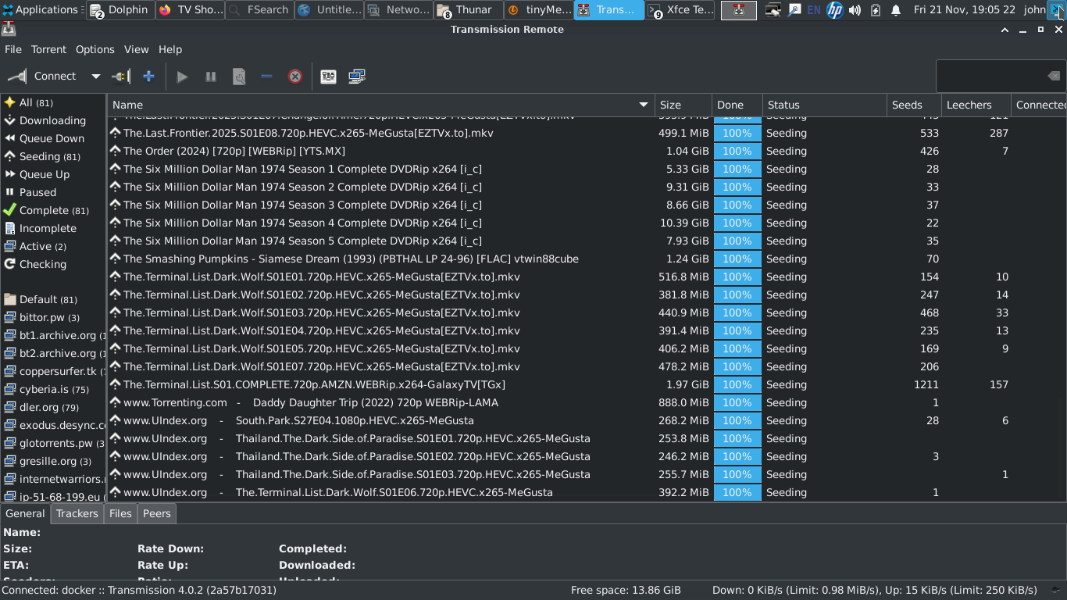This screenshot has height=600, width=1067.
Task: Click the disconnect plug icon
Action: 120,76
